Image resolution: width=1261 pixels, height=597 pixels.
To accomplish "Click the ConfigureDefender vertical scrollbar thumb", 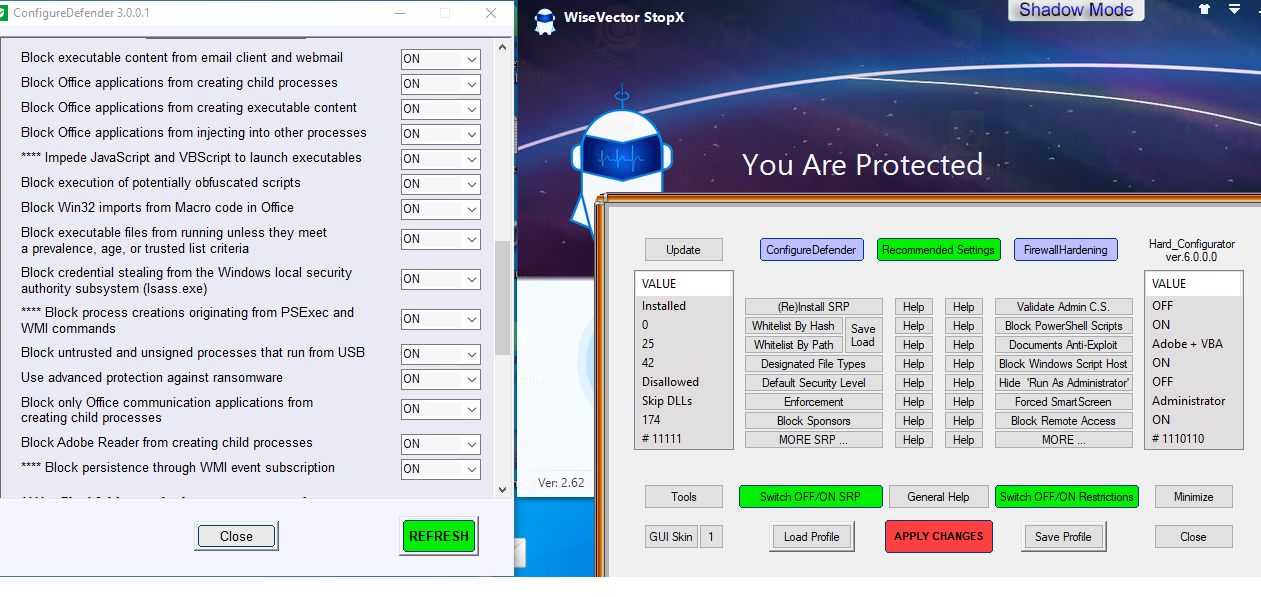I will pos(502,297).
